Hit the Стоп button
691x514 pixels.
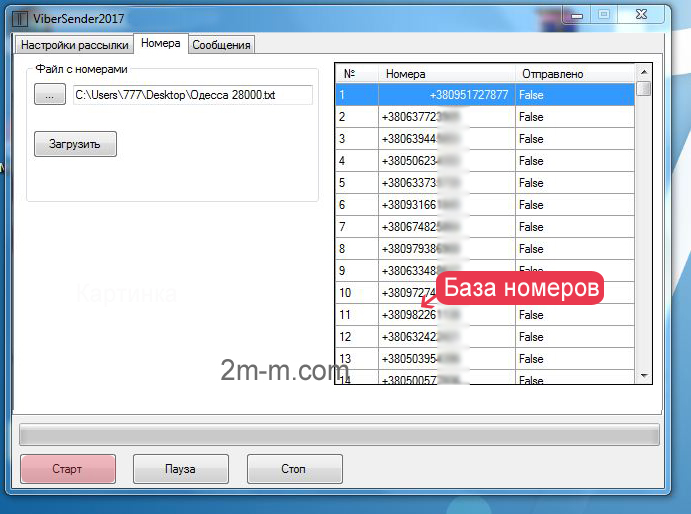click(x=294, y=469)
